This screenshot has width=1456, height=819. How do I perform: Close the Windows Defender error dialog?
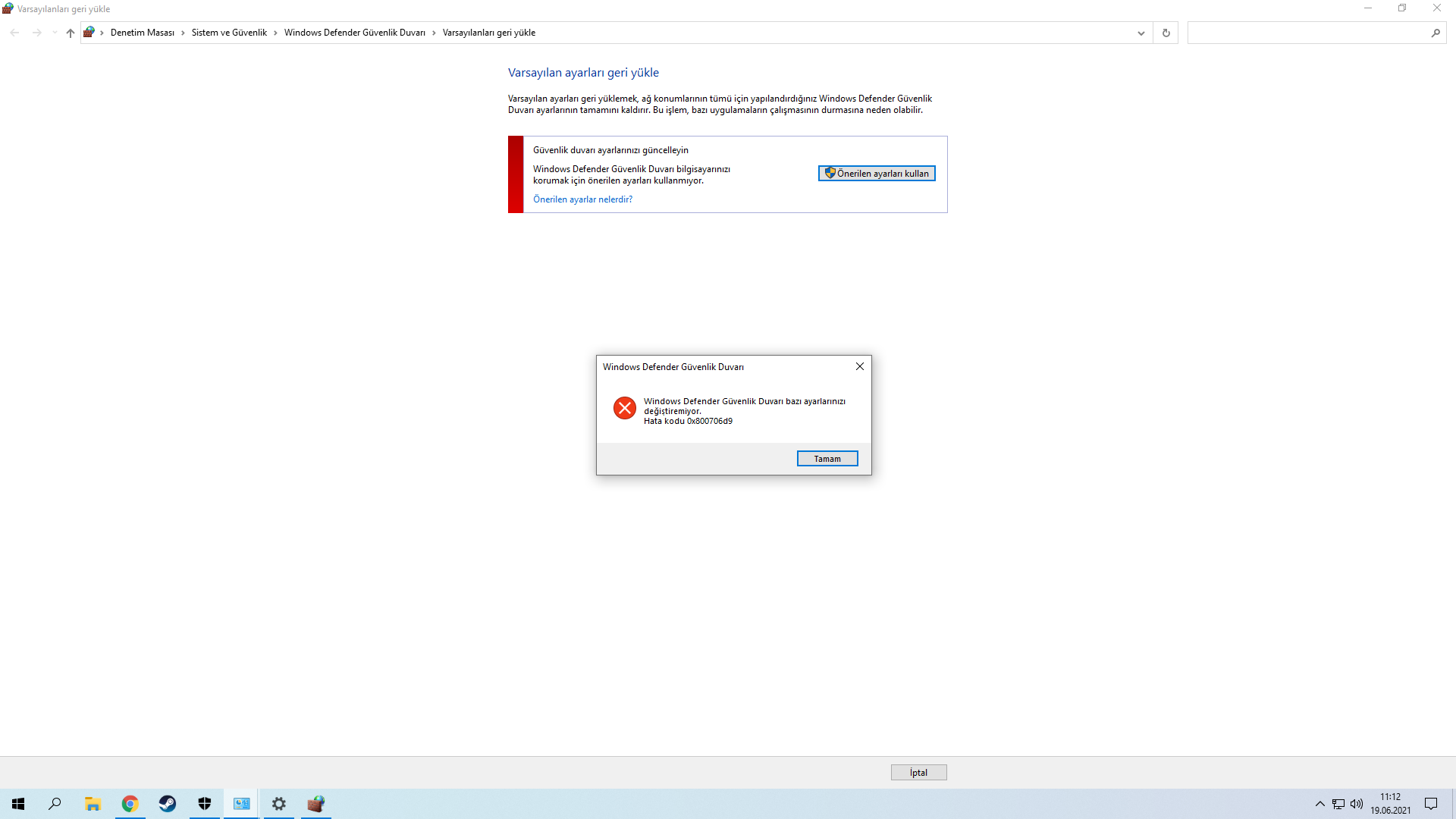[859, 366]
